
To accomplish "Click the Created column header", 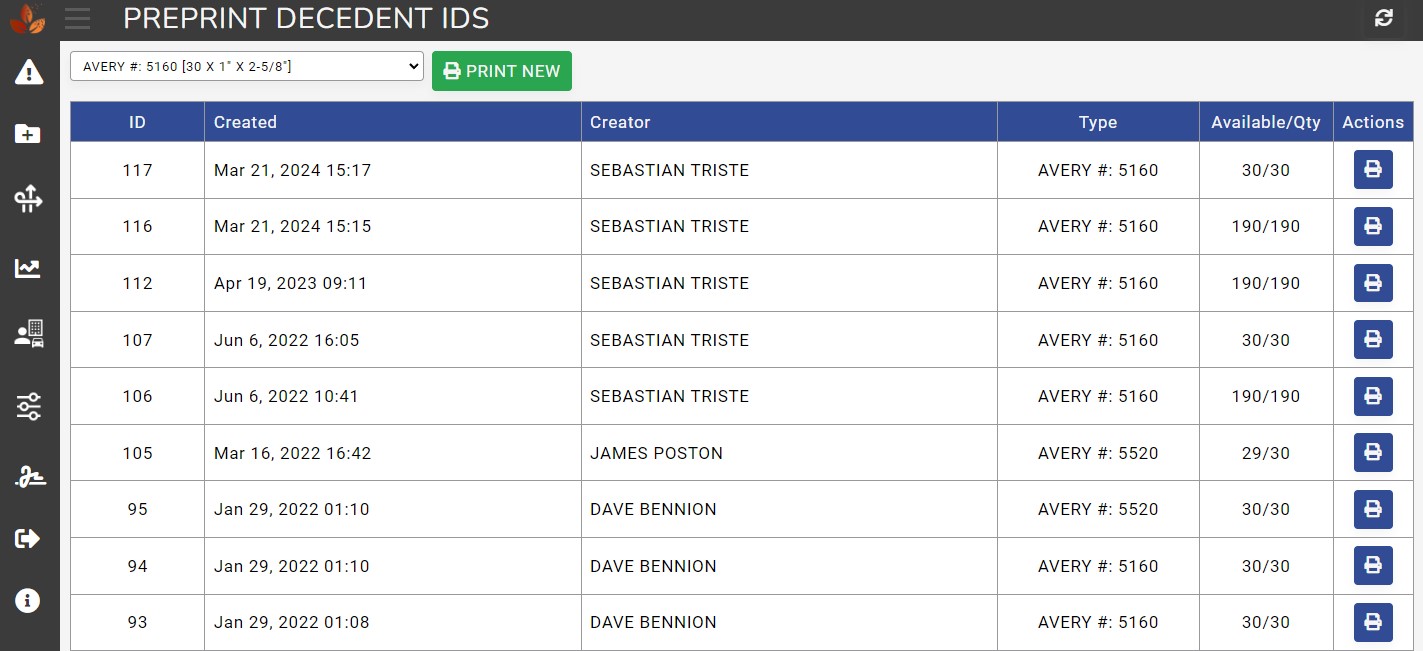I will [x=245, y=122].
